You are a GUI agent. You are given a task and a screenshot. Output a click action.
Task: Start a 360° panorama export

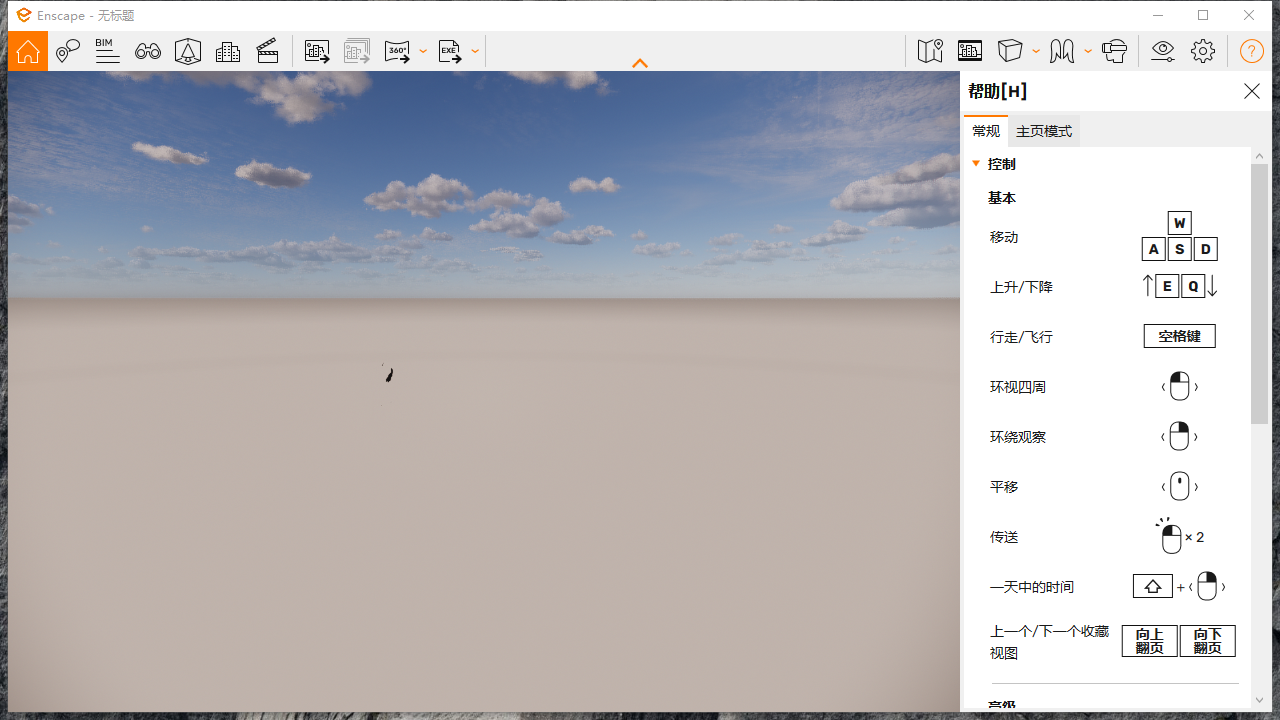click(x=397, y=51)
